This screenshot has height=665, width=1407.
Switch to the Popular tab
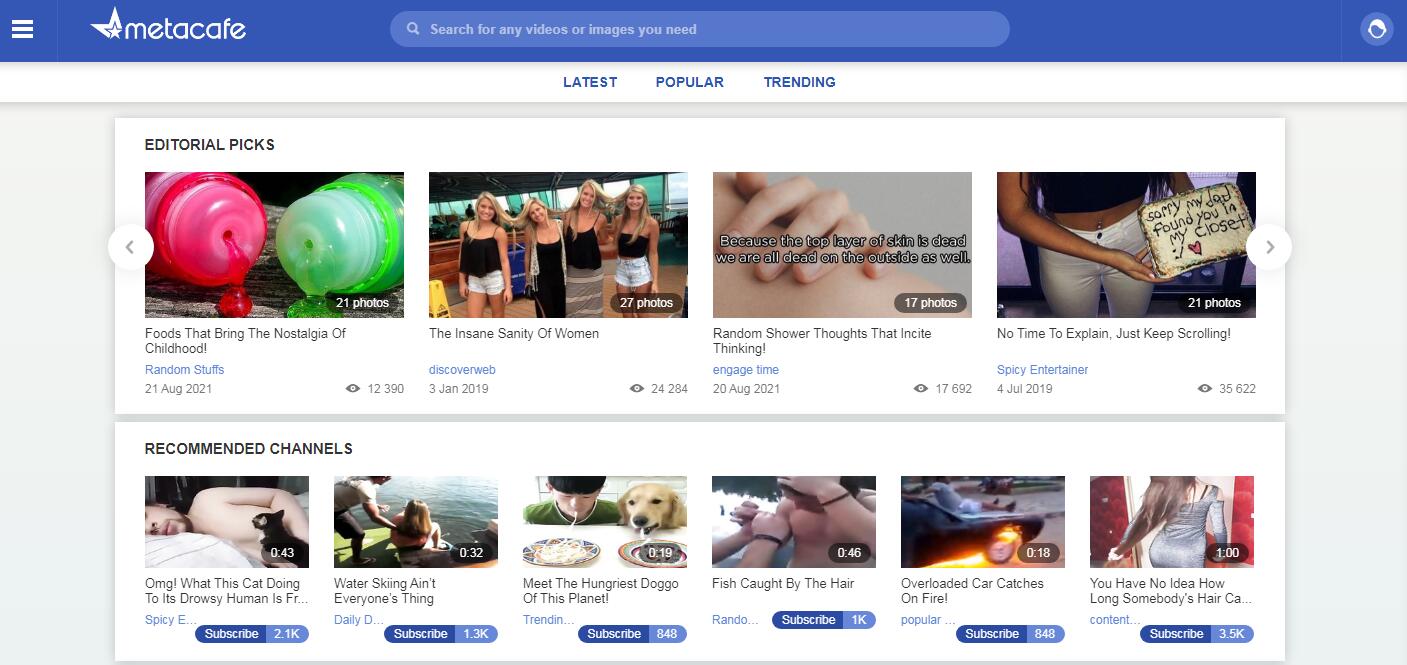pos(689,82)
